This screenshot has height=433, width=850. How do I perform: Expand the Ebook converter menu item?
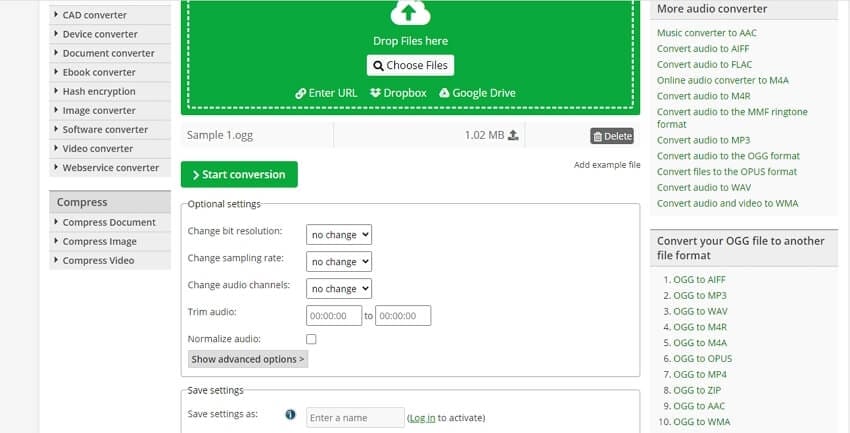(110, 72)
